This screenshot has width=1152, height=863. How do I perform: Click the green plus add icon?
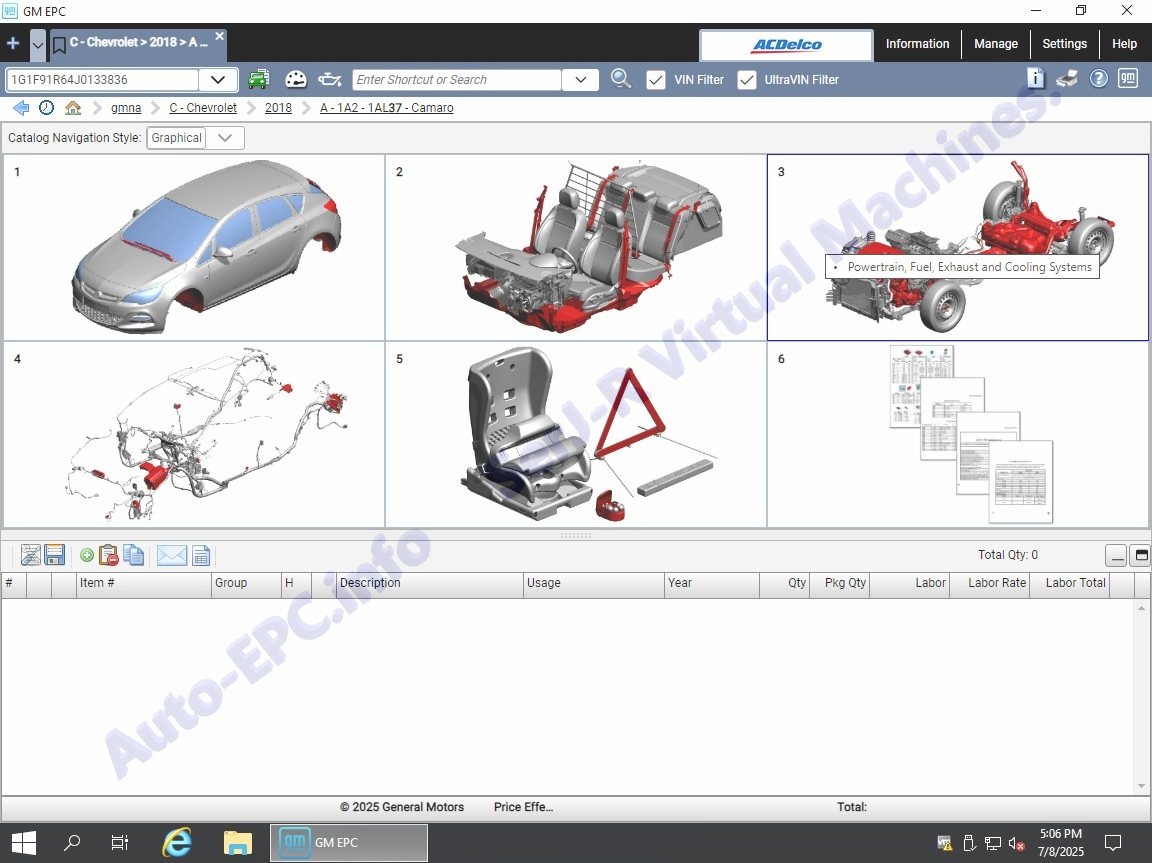(x=87, y=556)
